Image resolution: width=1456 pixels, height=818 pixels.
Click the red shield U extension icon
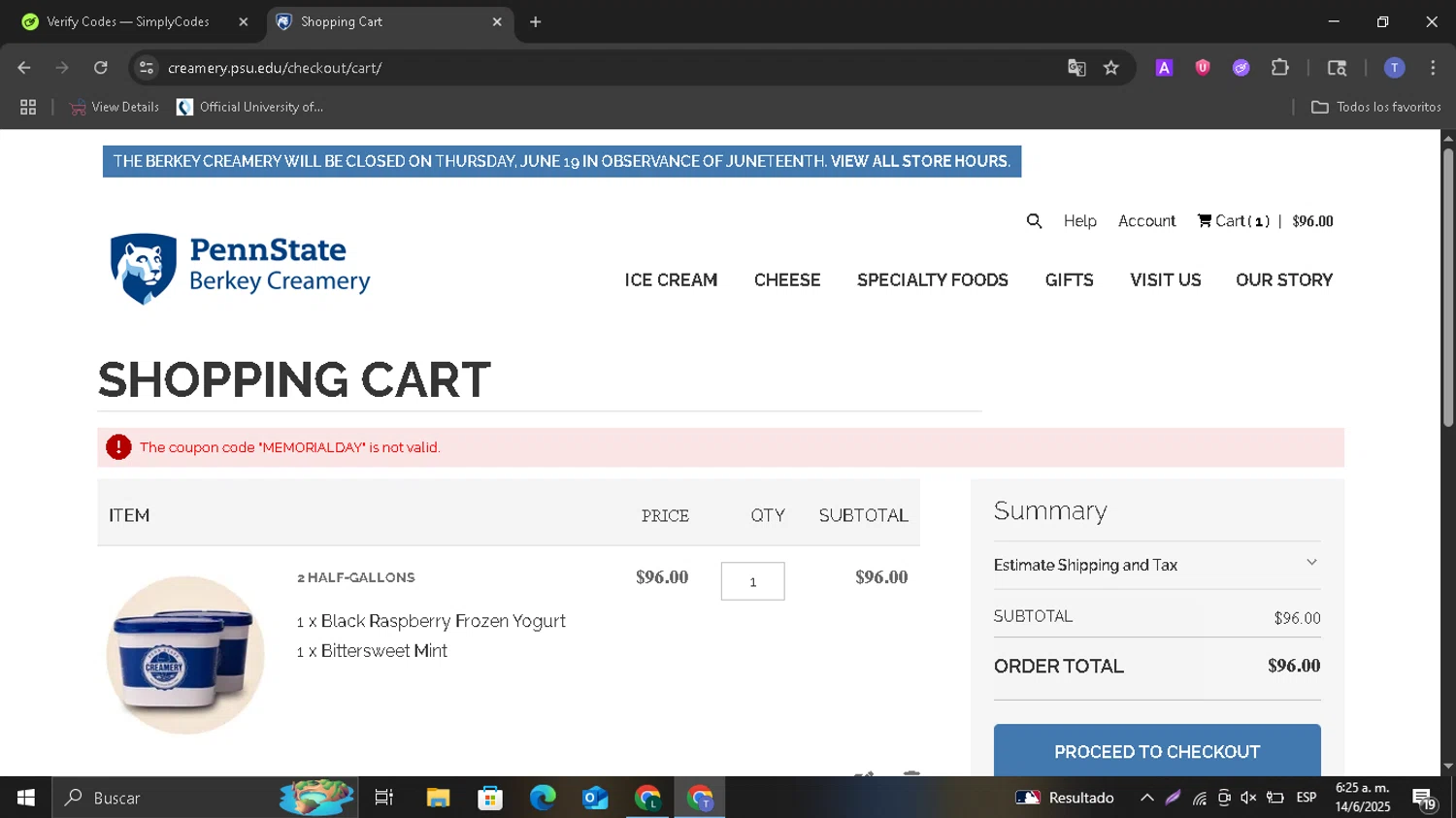coord(1203,68)
